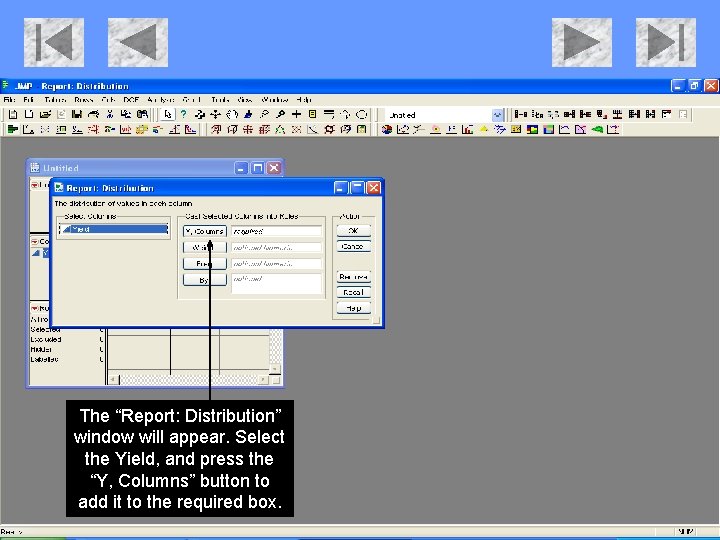Click the optional Freq role box
This screenshot has width=720, height=540.
pyautogui.click(x=276, y=264)
